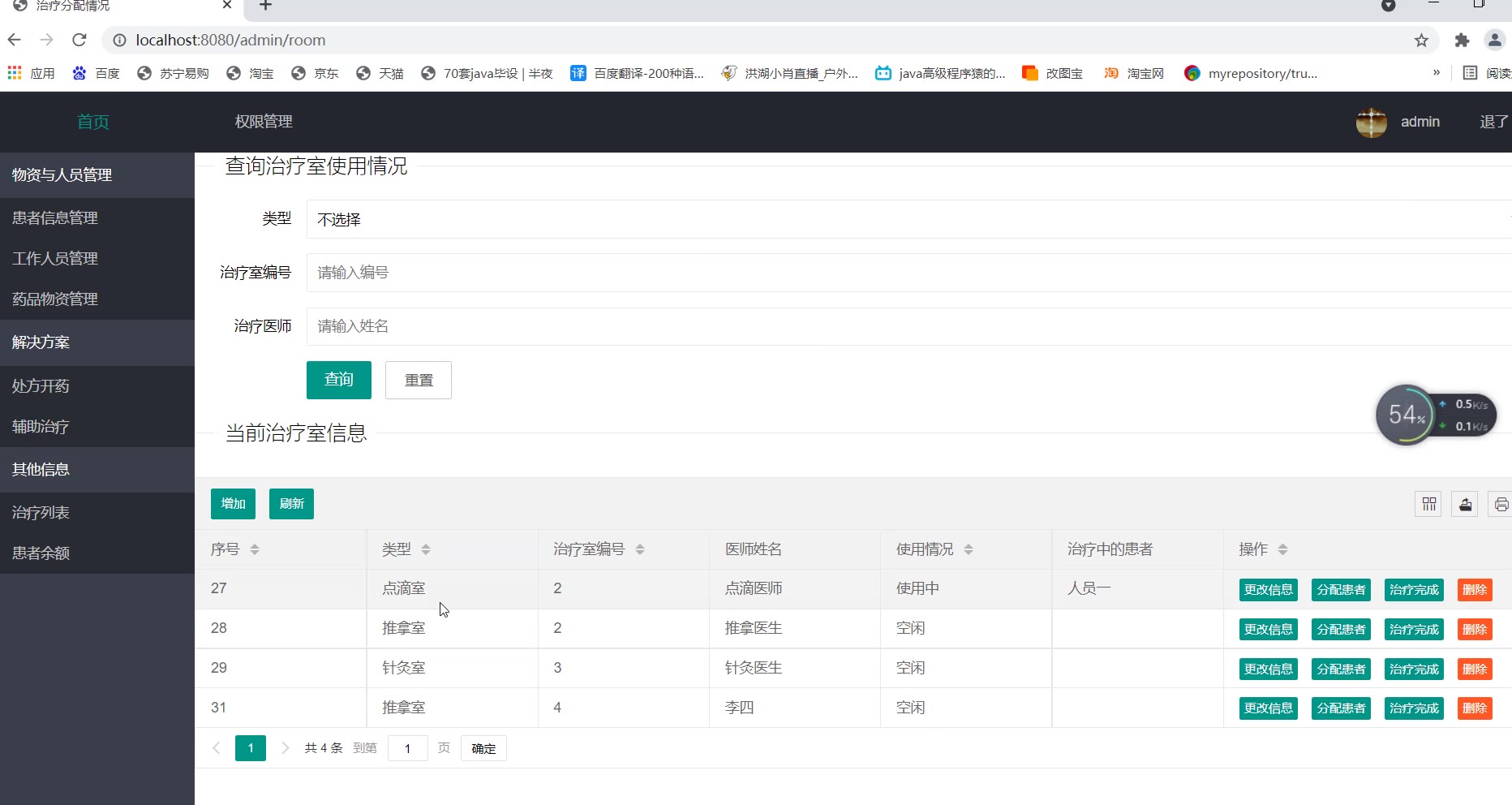The height and width of the screenshot is (805, 1512).
Task: Collapse the 其他信息 sidebar group
Action: (x=97, y=469)
